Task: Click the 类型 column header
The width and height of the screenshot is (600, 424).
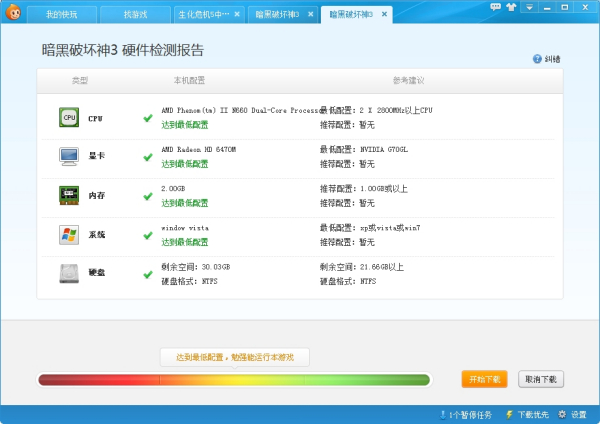Action: tap(80, 80)
